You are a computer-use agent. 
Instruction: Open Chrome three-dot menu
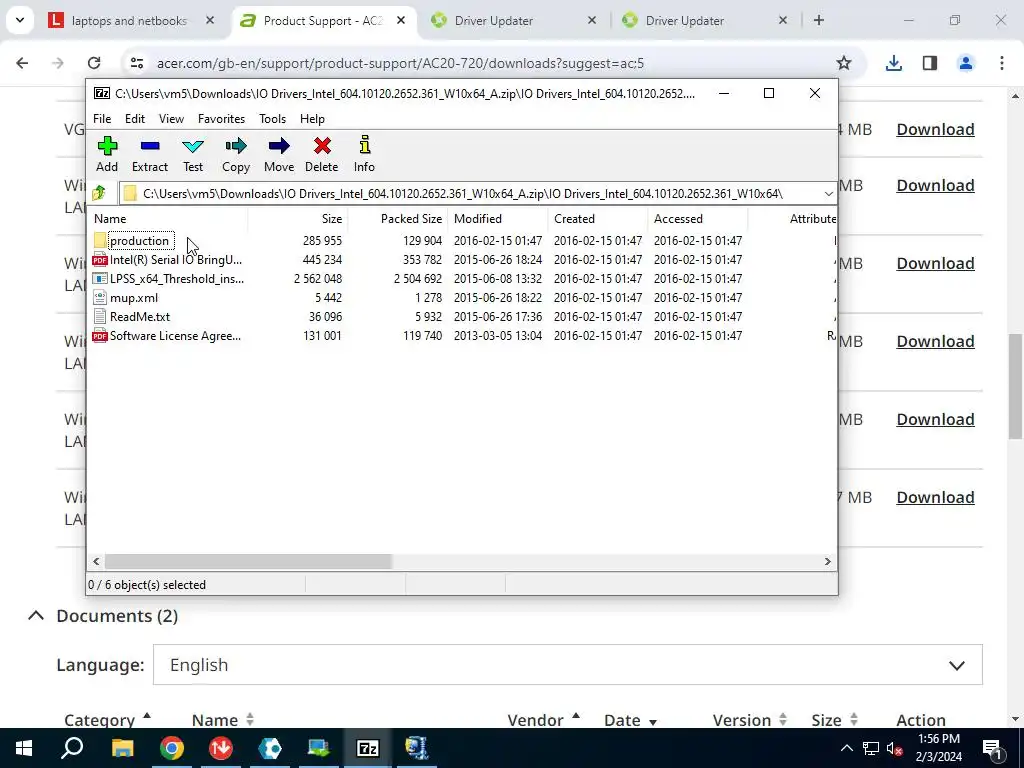1001,63
